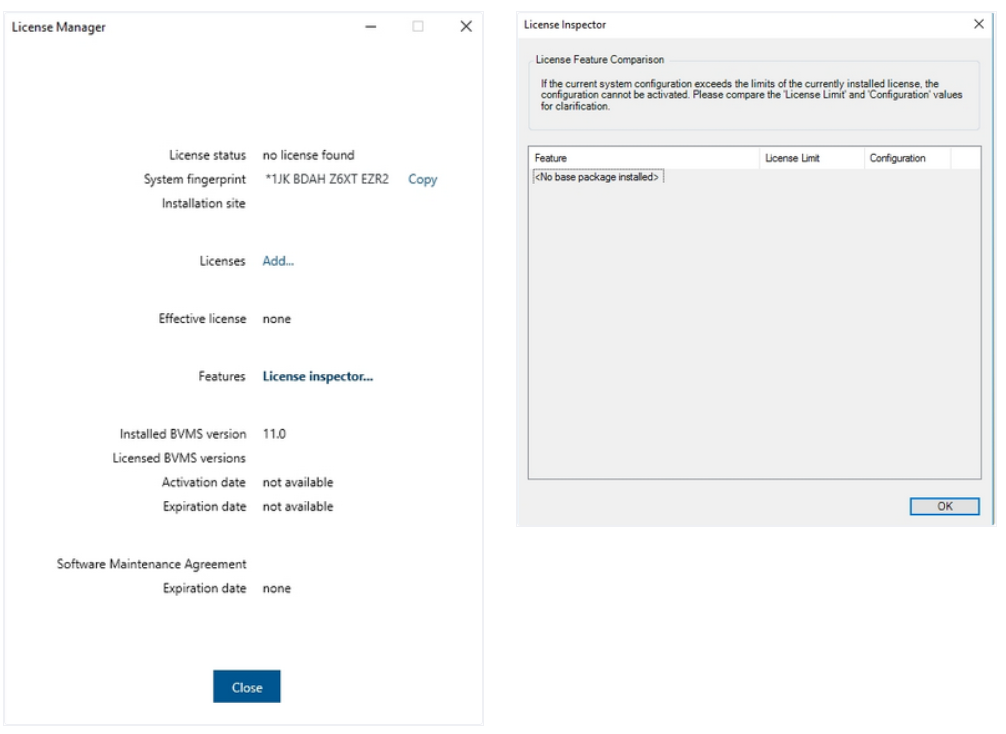This screenshot has width=1006, height=734.
Task: Click the Installed BVMS version label
Action: (x=183, y=434)
